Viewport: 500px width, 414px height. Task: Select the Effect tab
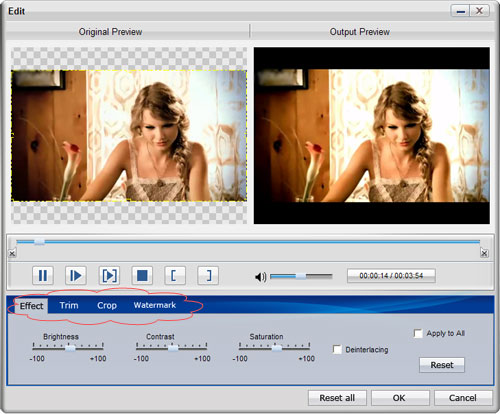[31, 306]
